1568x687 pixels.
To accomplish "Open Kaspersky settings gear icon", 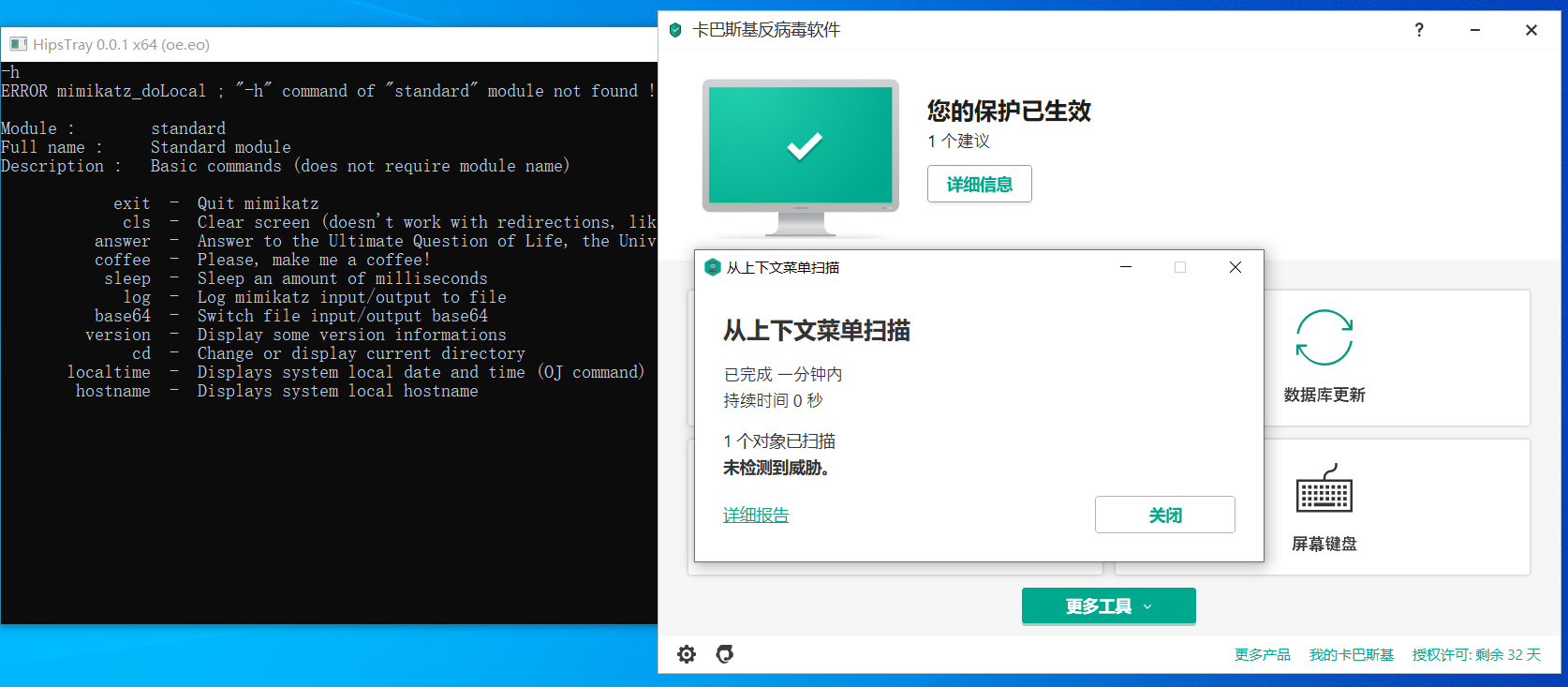I will pyautogui.click(x=687, y=654).
